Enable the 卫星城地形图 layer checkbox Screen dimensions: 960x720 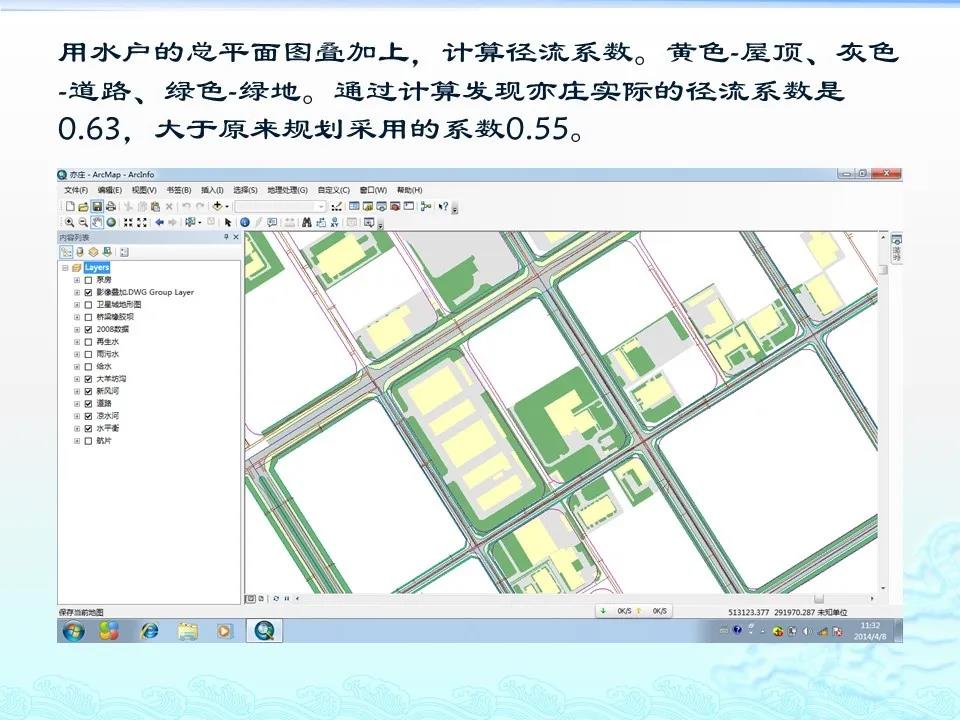click(x=88, y=304)
